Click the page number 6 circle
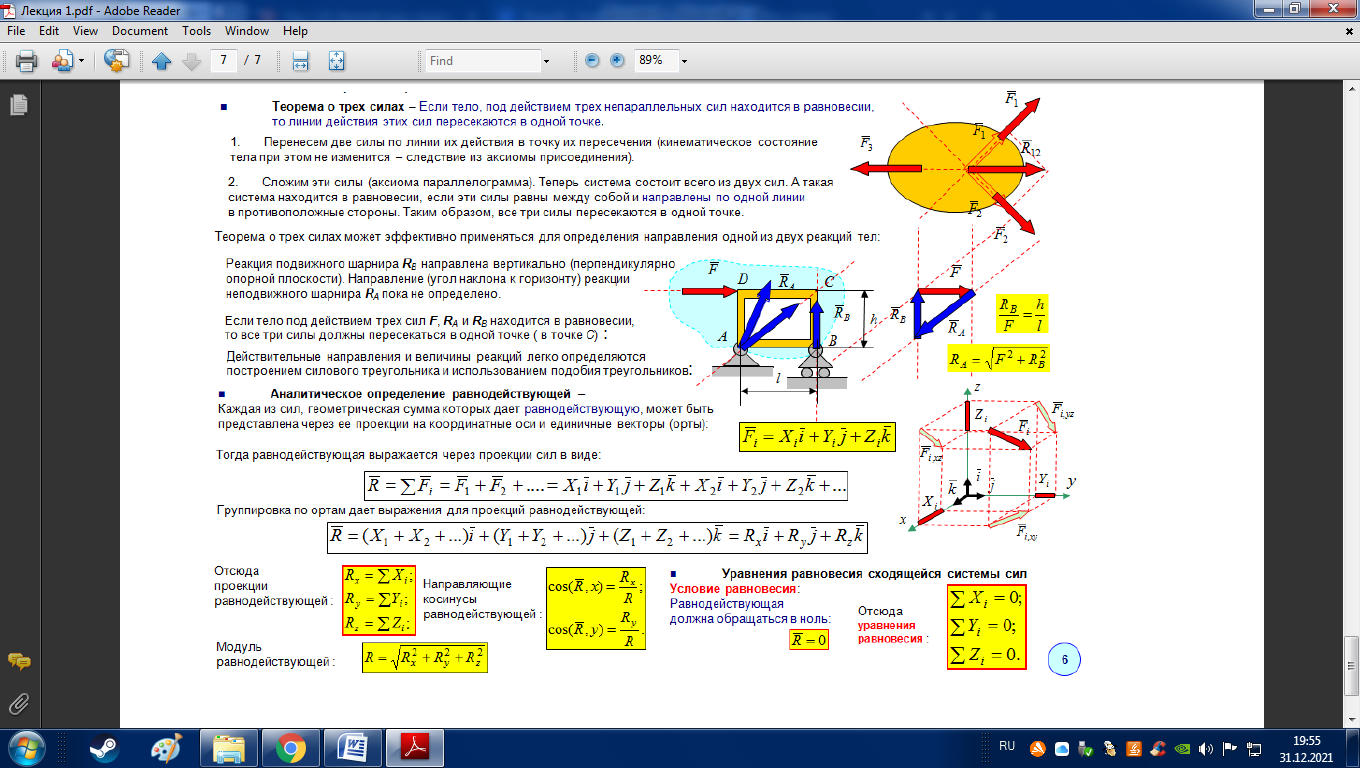The height and width of the screenshot is (768, 1360). (1065, 660)
